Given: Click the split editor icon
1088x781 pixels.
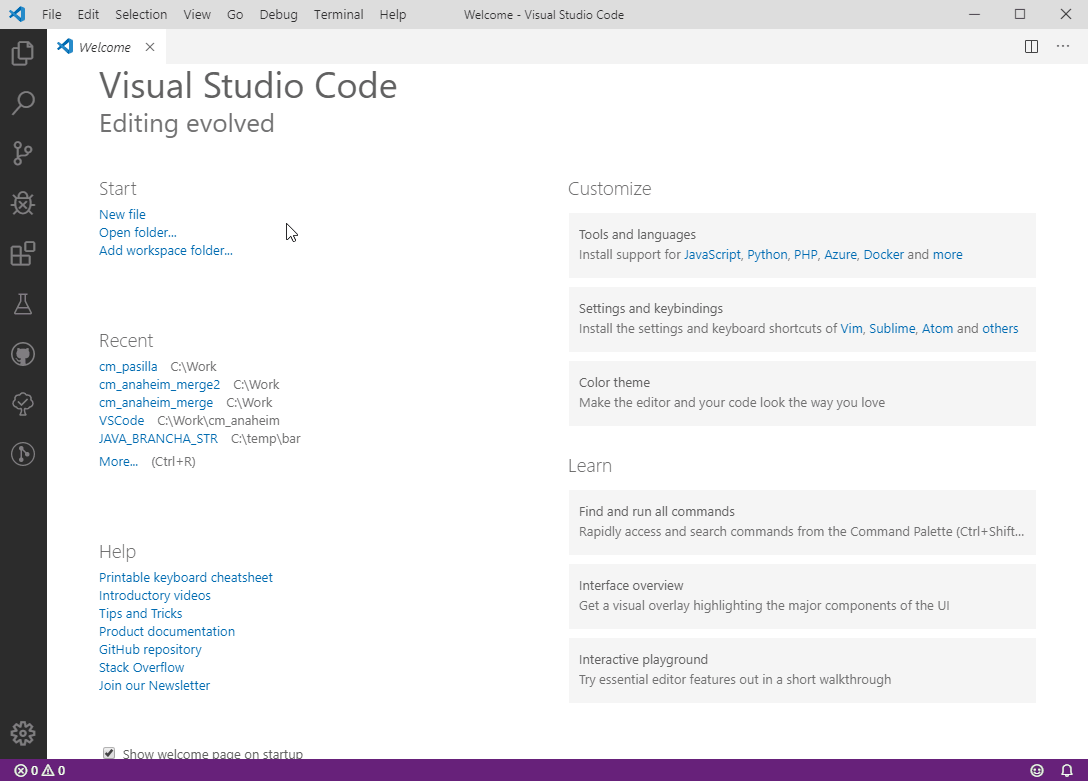Looking at the screenshot, I should [1031, 47].
